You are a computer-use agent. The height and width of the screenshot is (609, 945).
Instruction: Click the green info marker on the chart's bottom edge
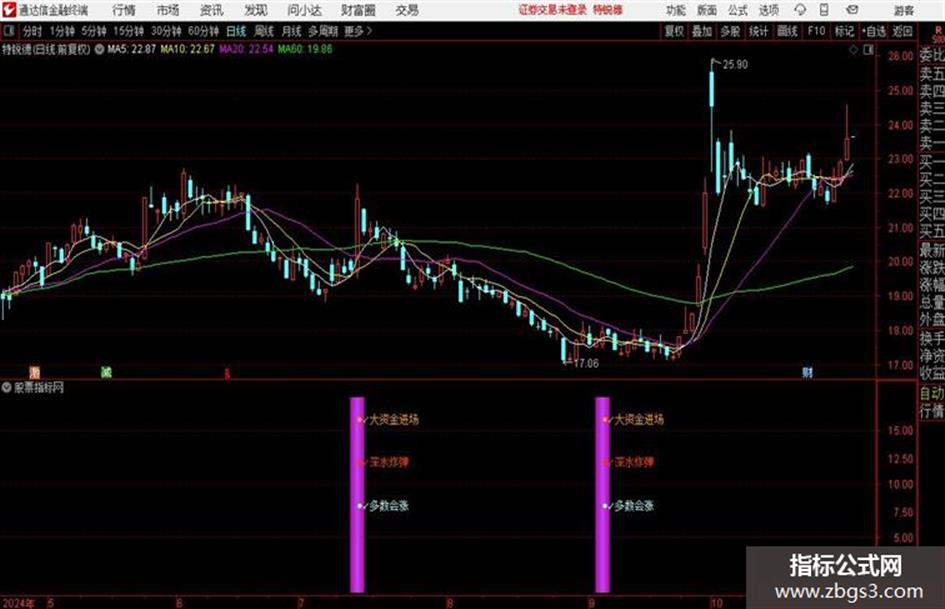click(x=106, y=372)
